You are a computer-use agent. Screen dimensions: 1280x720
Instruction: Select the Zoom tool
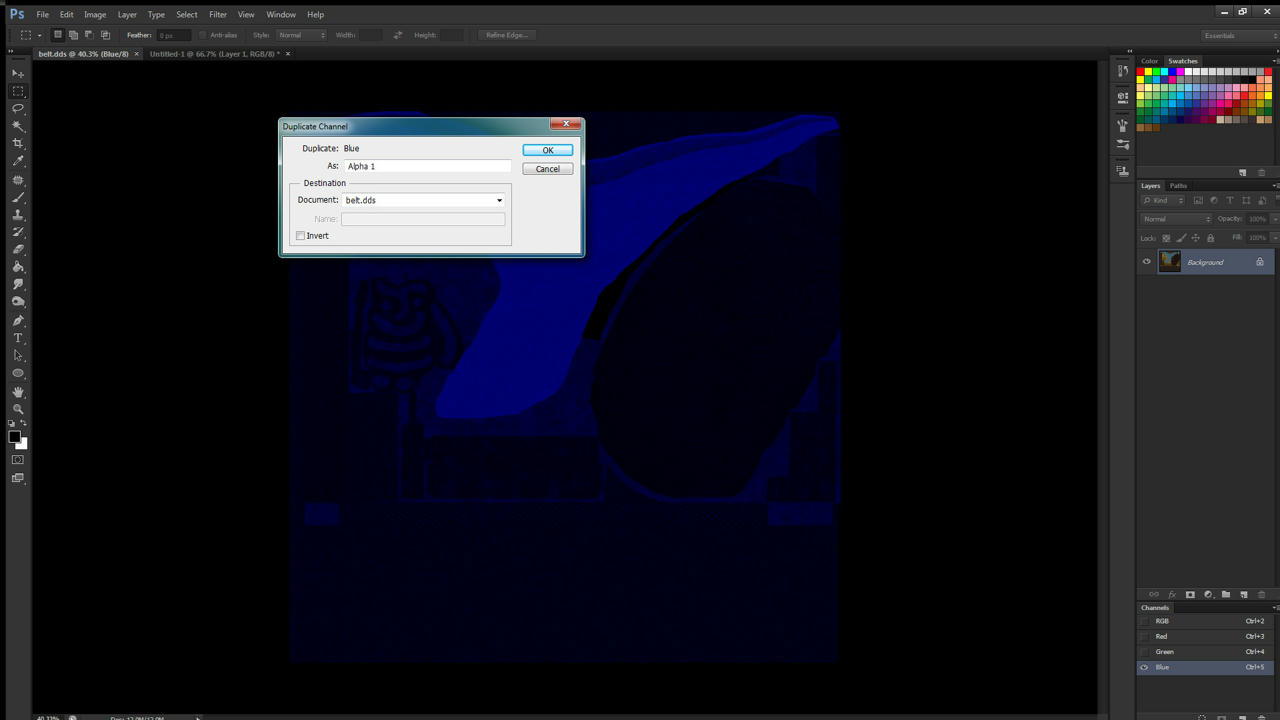pyautogui.click(x=18, y=409)
